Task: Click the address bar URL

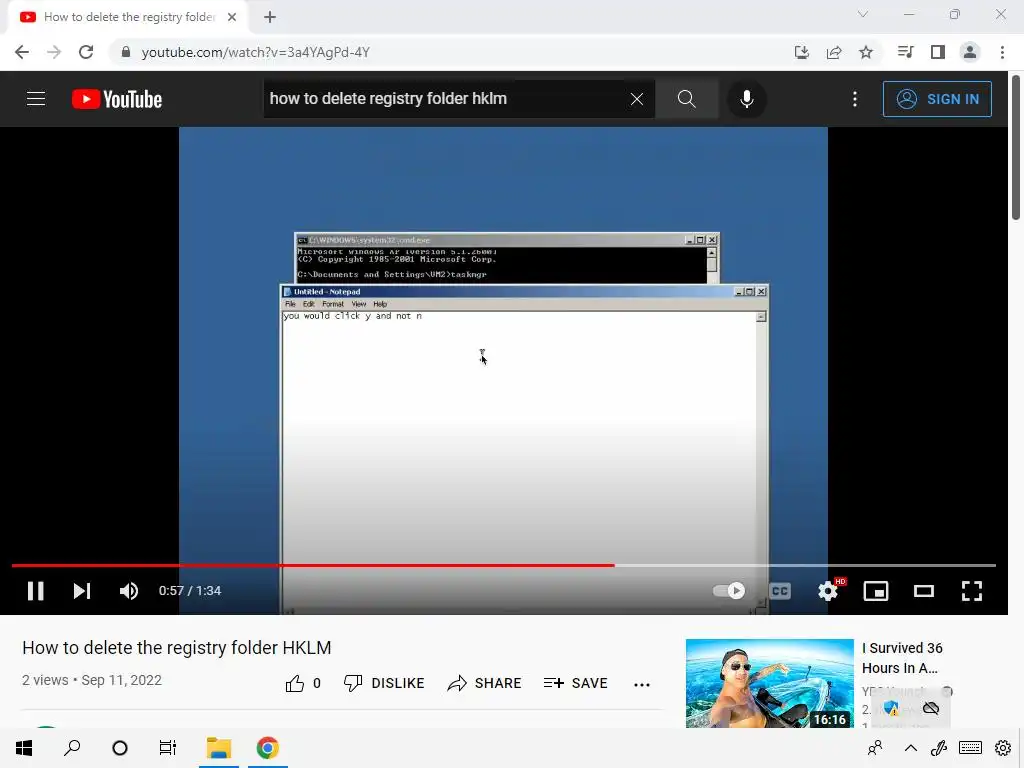Action: click(255, 52)
